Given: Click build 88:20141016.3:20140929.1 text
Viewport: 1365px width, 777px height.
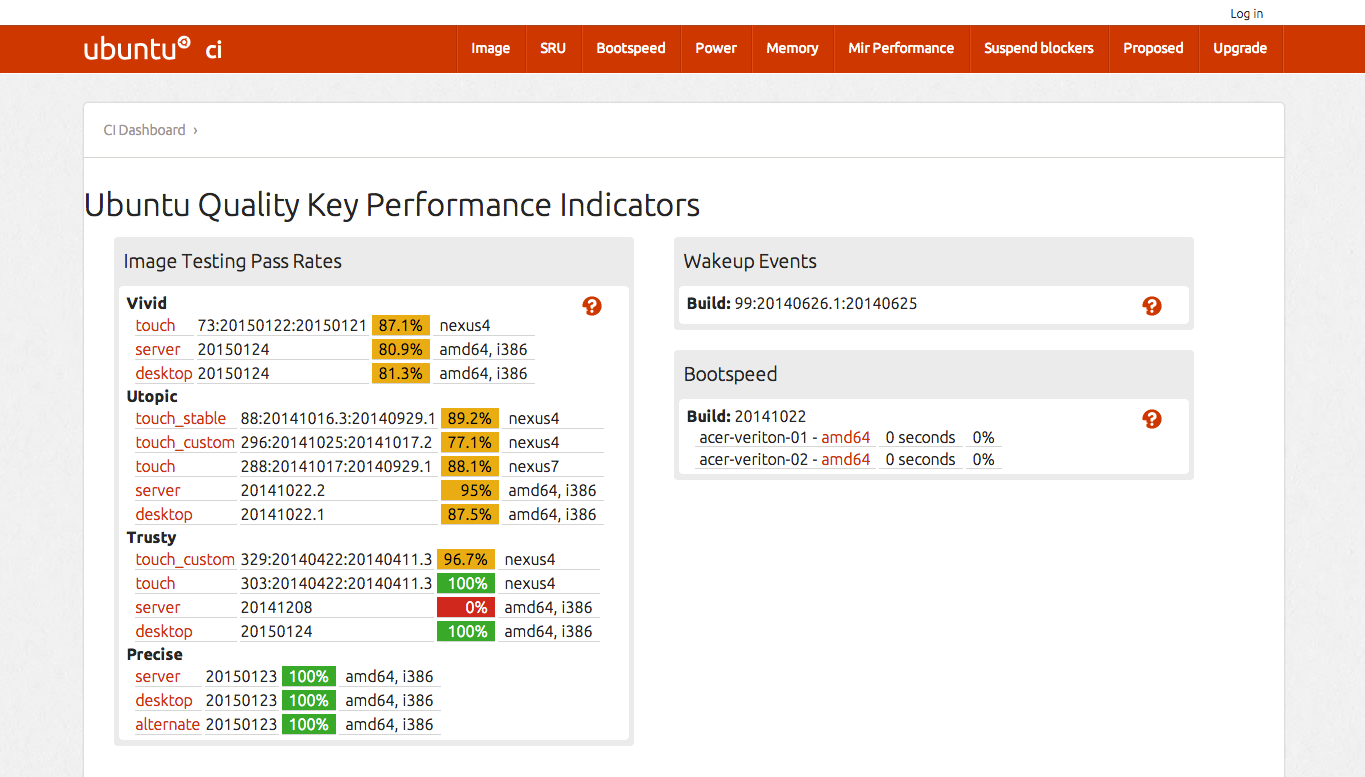Looking at the screenshot, I should [x=338, y=418].
